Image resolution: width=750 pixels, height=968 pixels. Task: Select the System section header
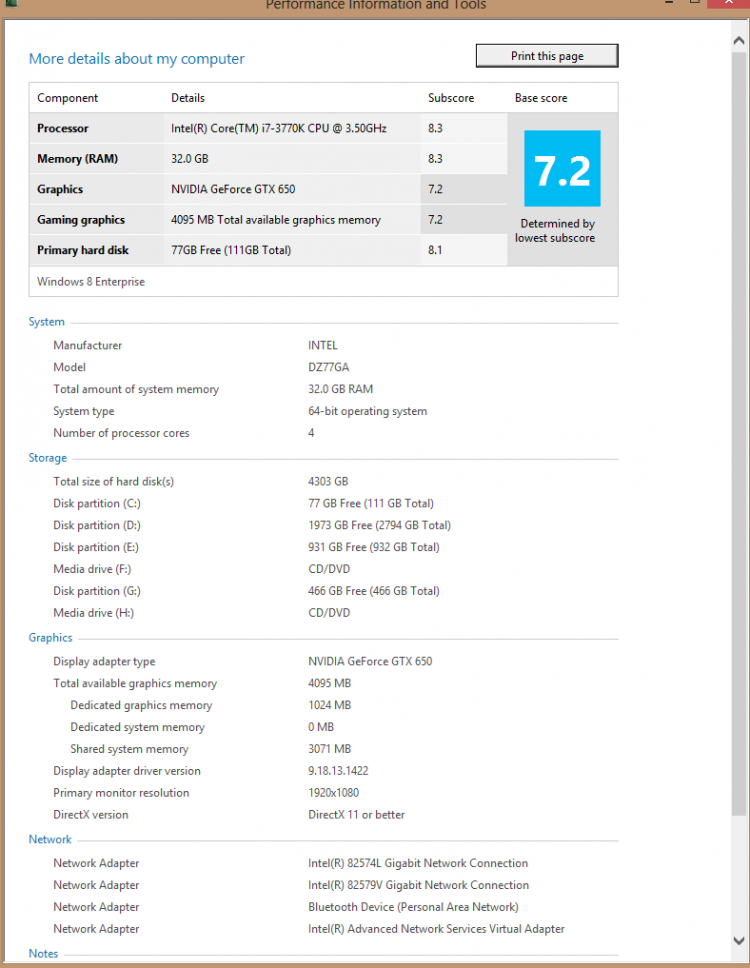[x=47, y=322]
